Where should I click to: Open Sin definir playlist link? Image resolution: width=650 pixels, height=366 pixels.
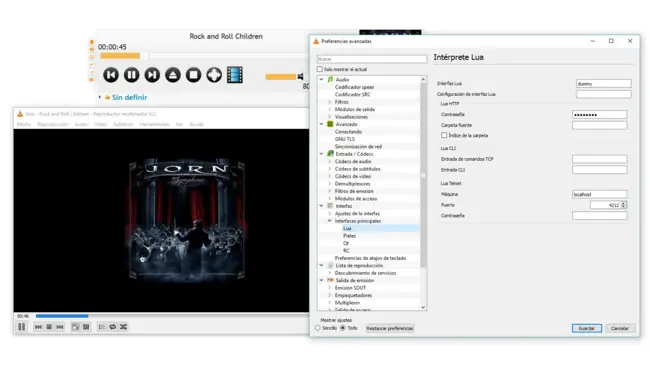coord(129,97)
